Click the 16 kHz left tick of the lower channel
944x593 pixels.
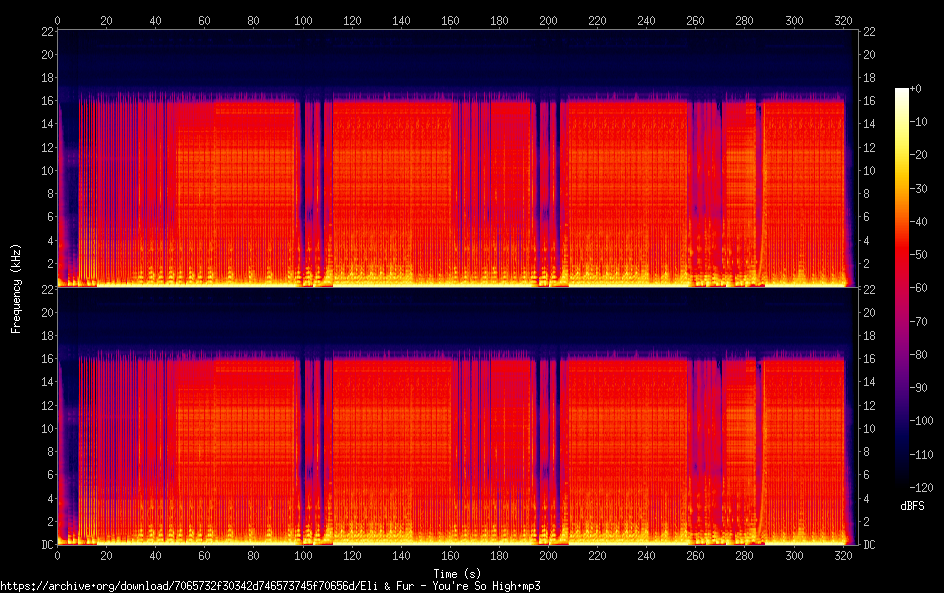(x=45, y=358)
